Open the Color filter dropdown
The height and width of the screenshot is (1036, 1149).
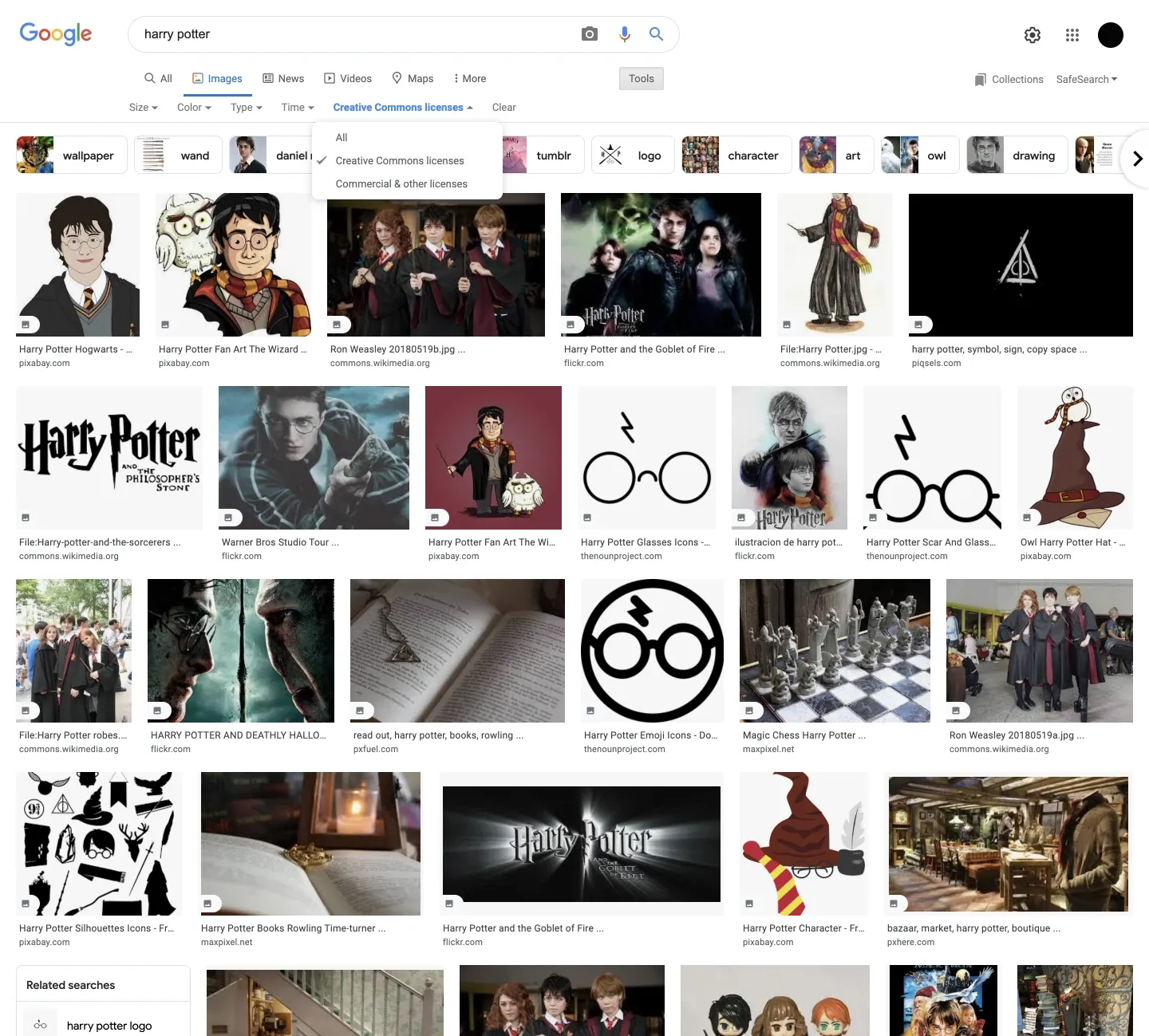point(194,107)
